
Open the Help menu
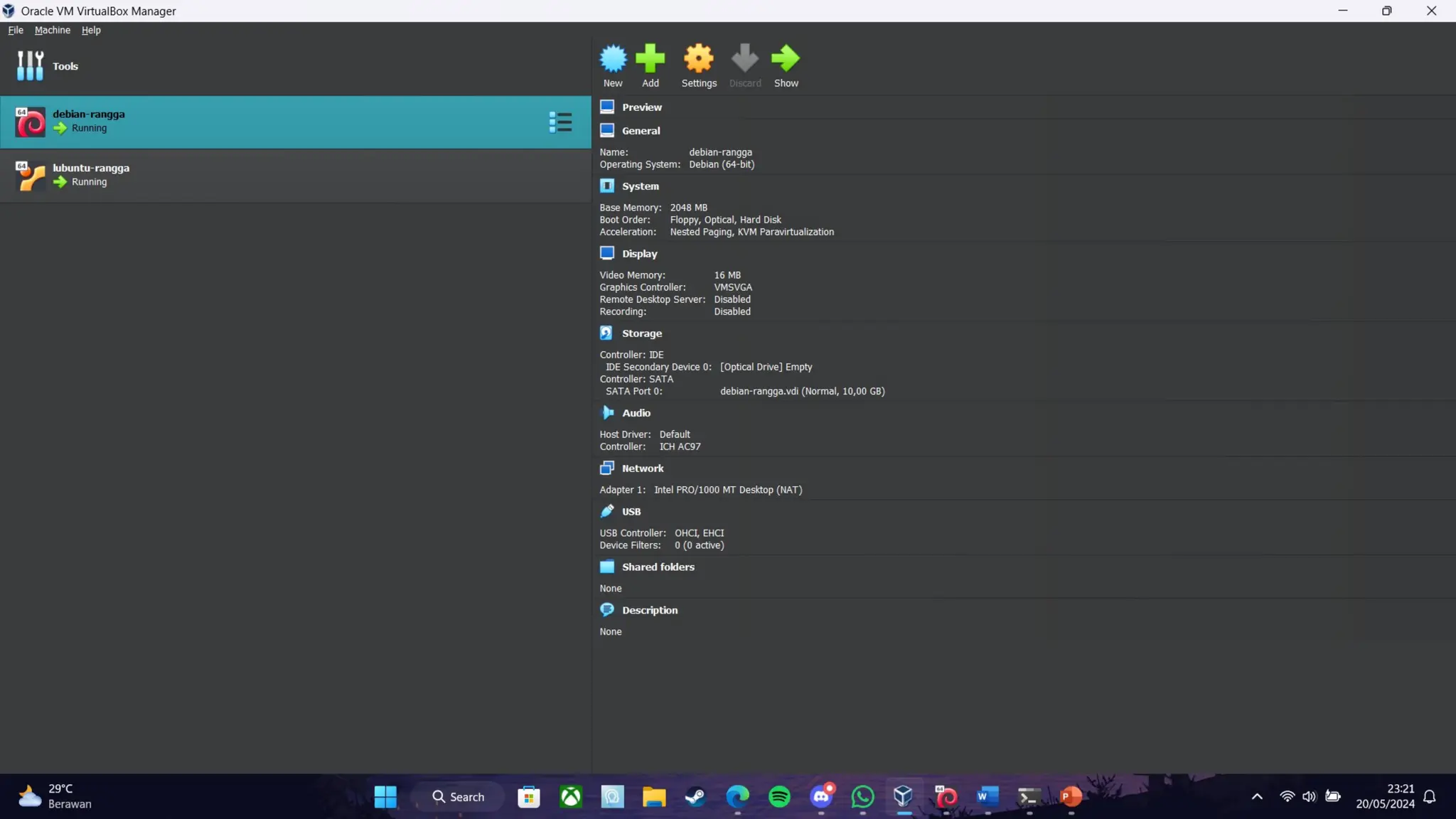point(91,31)
